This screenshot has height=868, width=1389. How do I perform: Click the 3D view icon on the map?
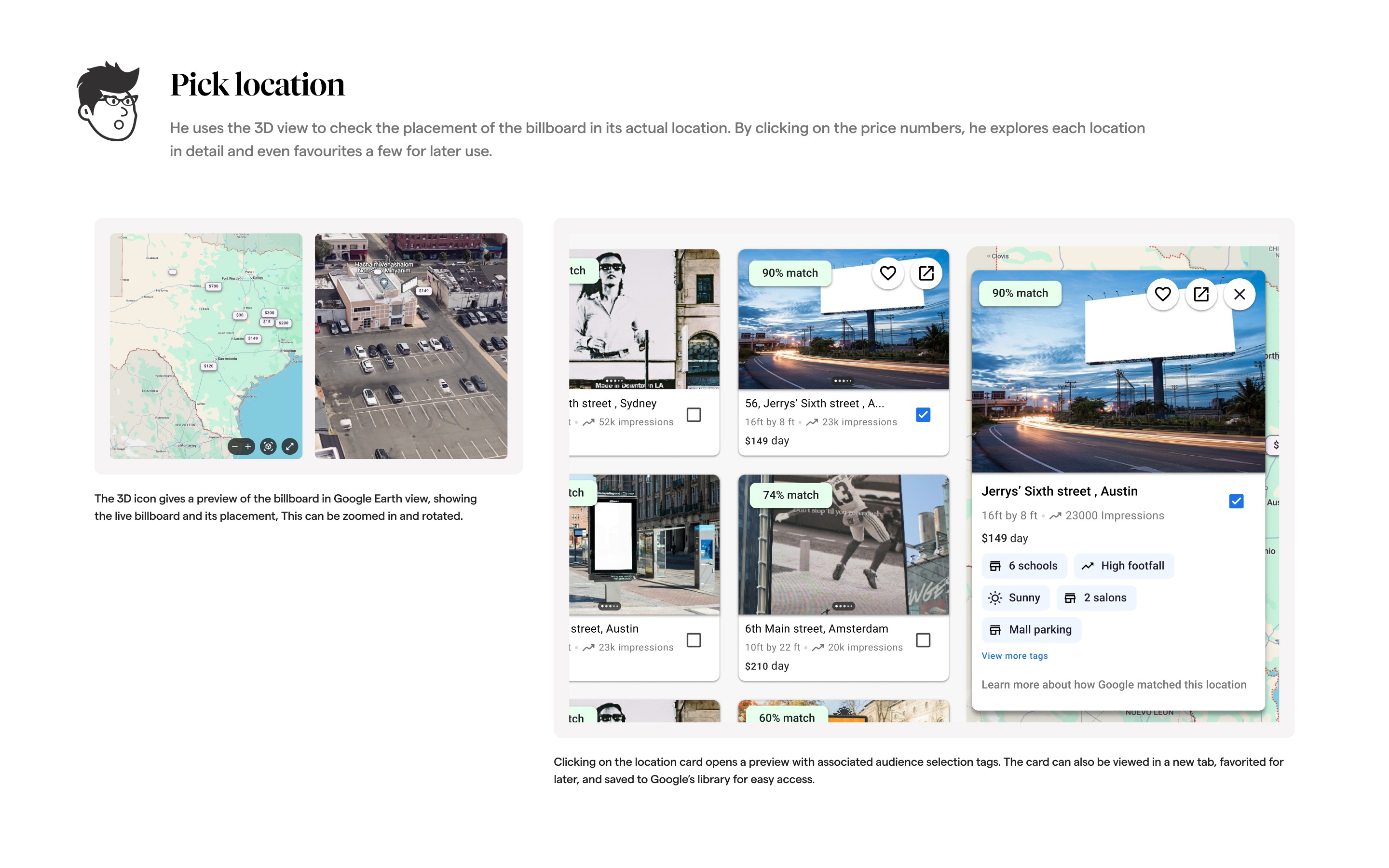coord(268,446)
